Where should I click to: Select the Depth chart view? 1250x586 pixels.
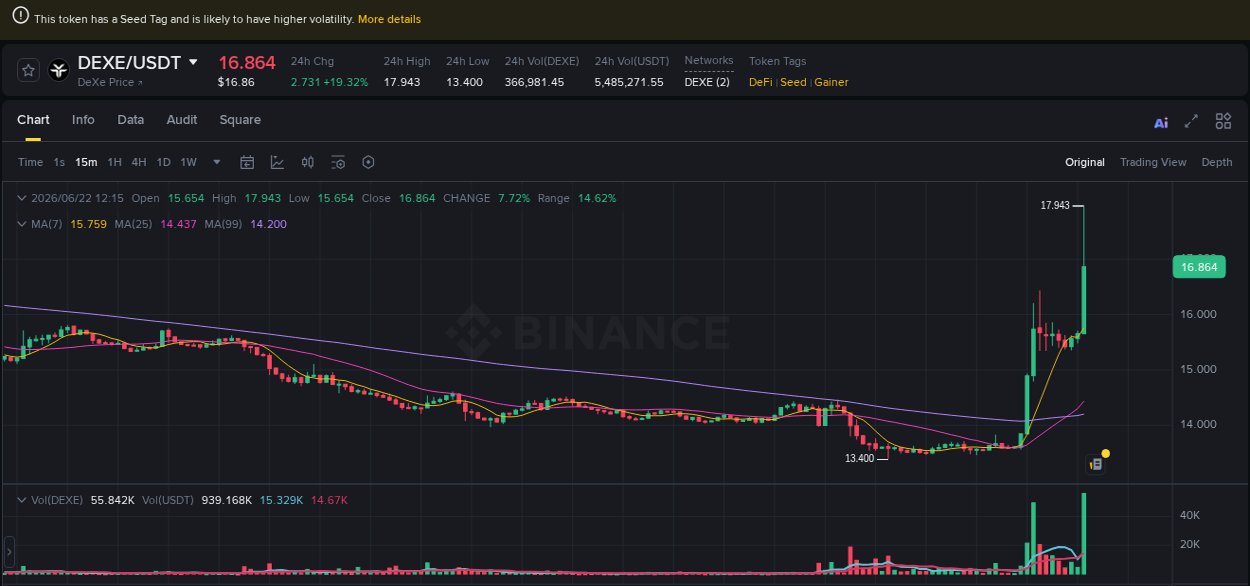point(1217,162)
